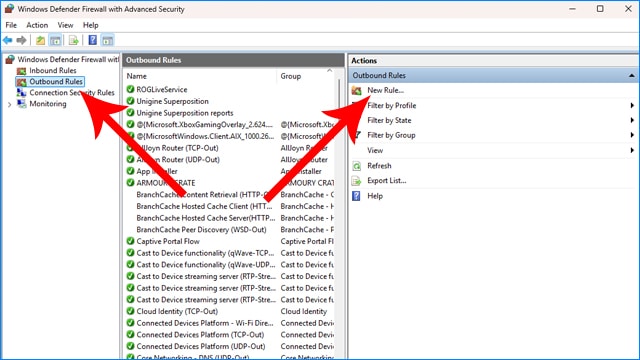Select the Unigine Superposition rule
The width and height of the screenshot is (640, 360).
172,101
